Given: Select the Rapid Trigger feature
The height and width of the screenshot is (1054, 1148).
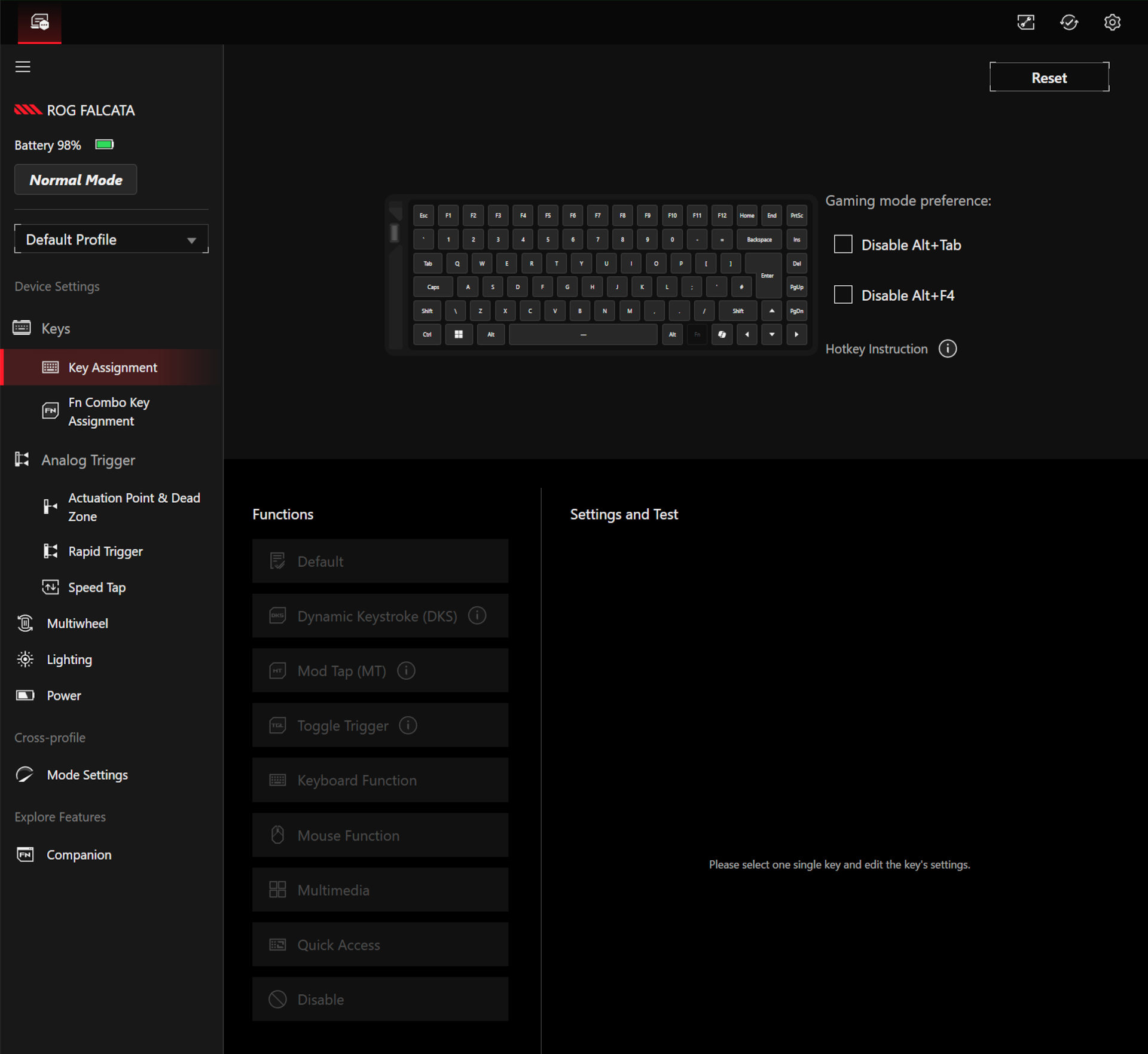Looking at the screenshot, I should [x=105, y=551].
